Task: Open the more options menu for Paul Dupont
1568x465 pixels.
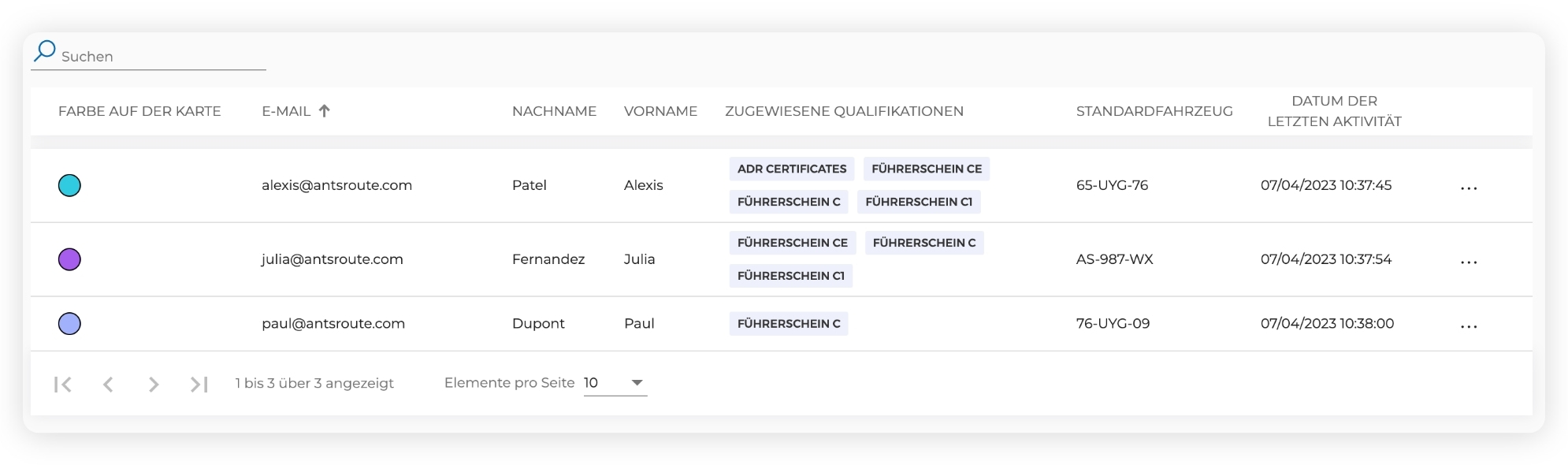Action: point(1468,325)
